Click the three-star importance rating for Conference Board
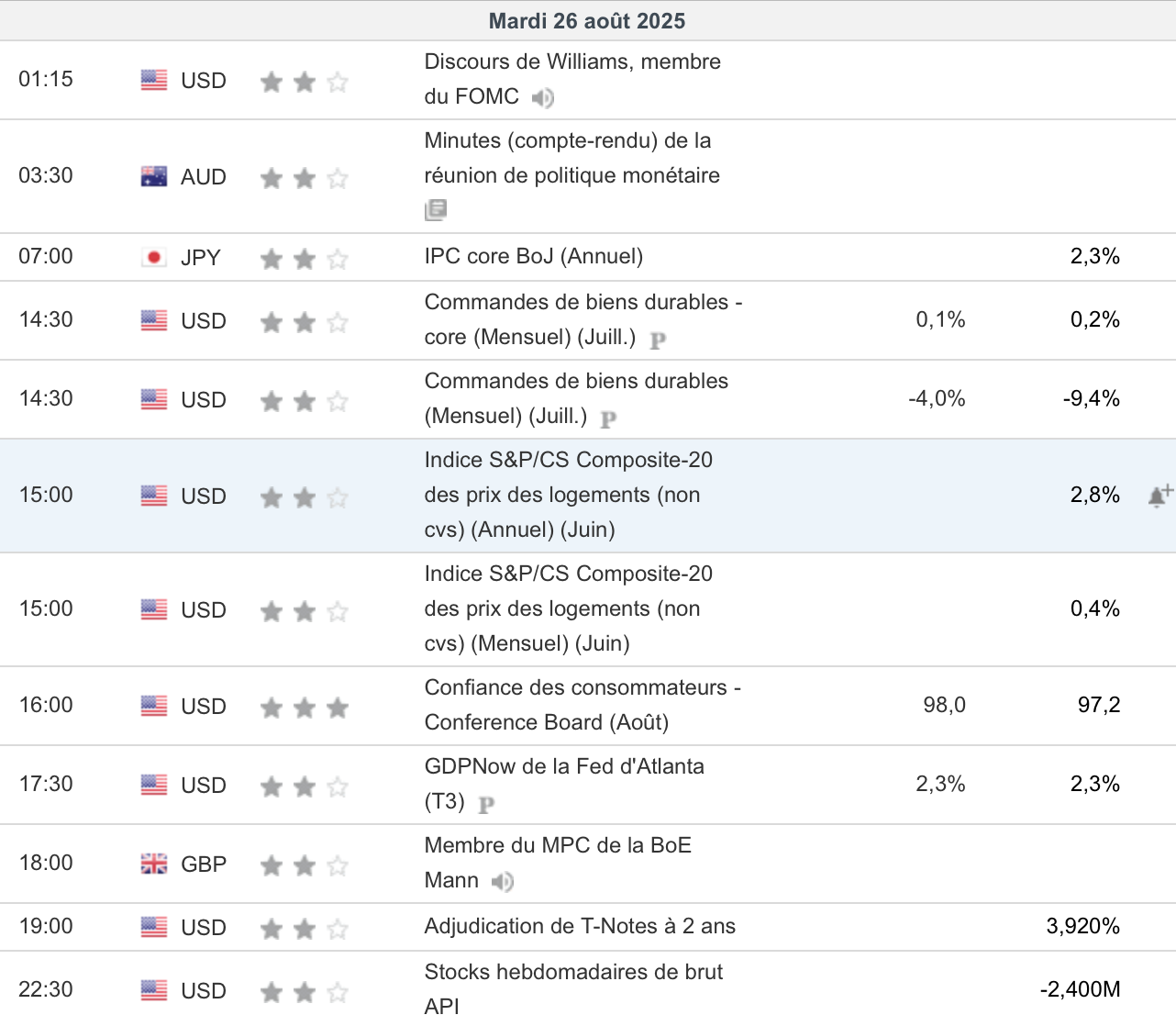The height and width of the screenshot is (1015, 1176). click(x=304, y=708)
